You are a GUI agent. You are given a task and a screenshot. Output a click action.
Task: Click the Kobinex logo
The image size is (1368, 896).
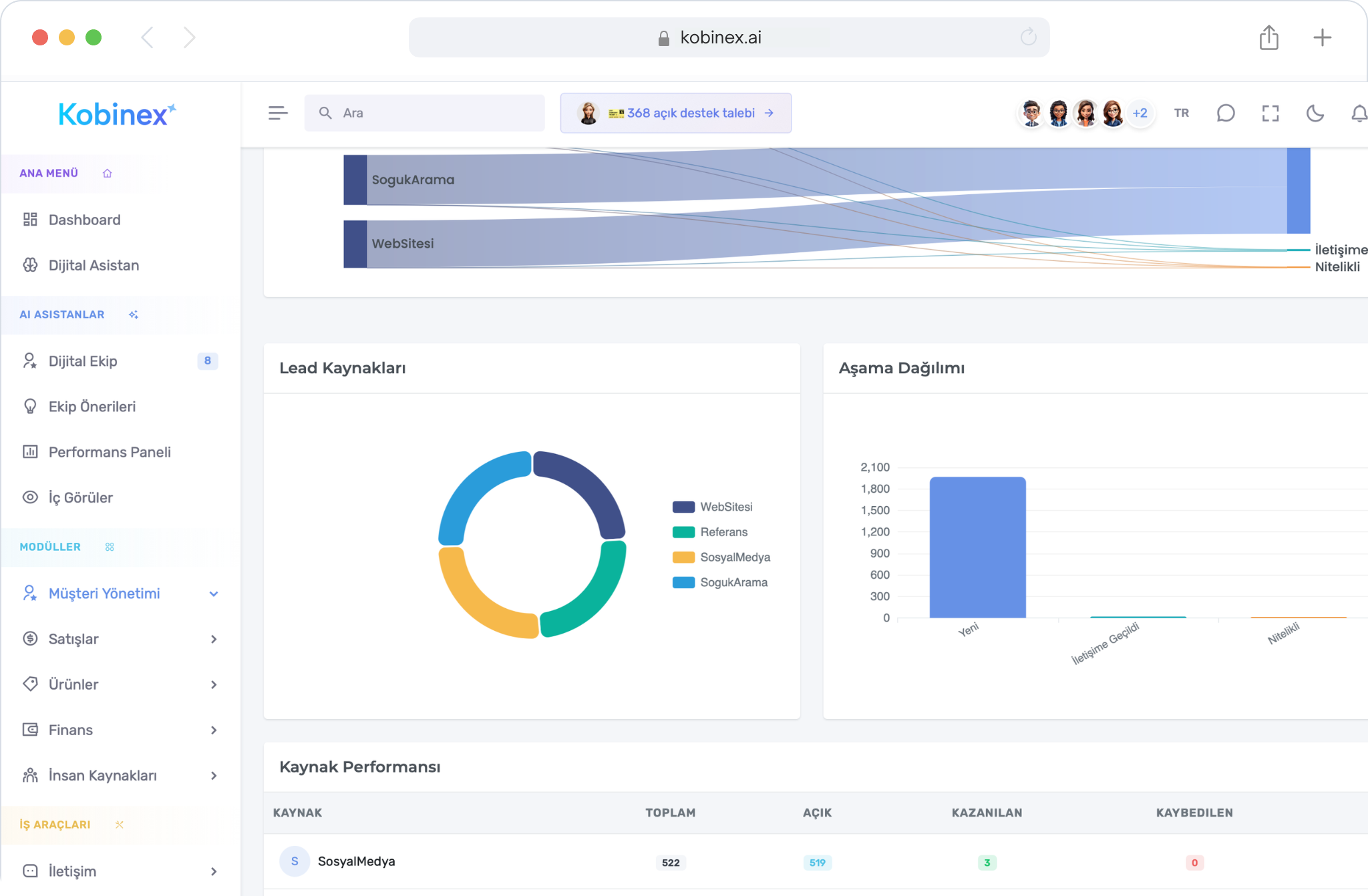[117, 114]
